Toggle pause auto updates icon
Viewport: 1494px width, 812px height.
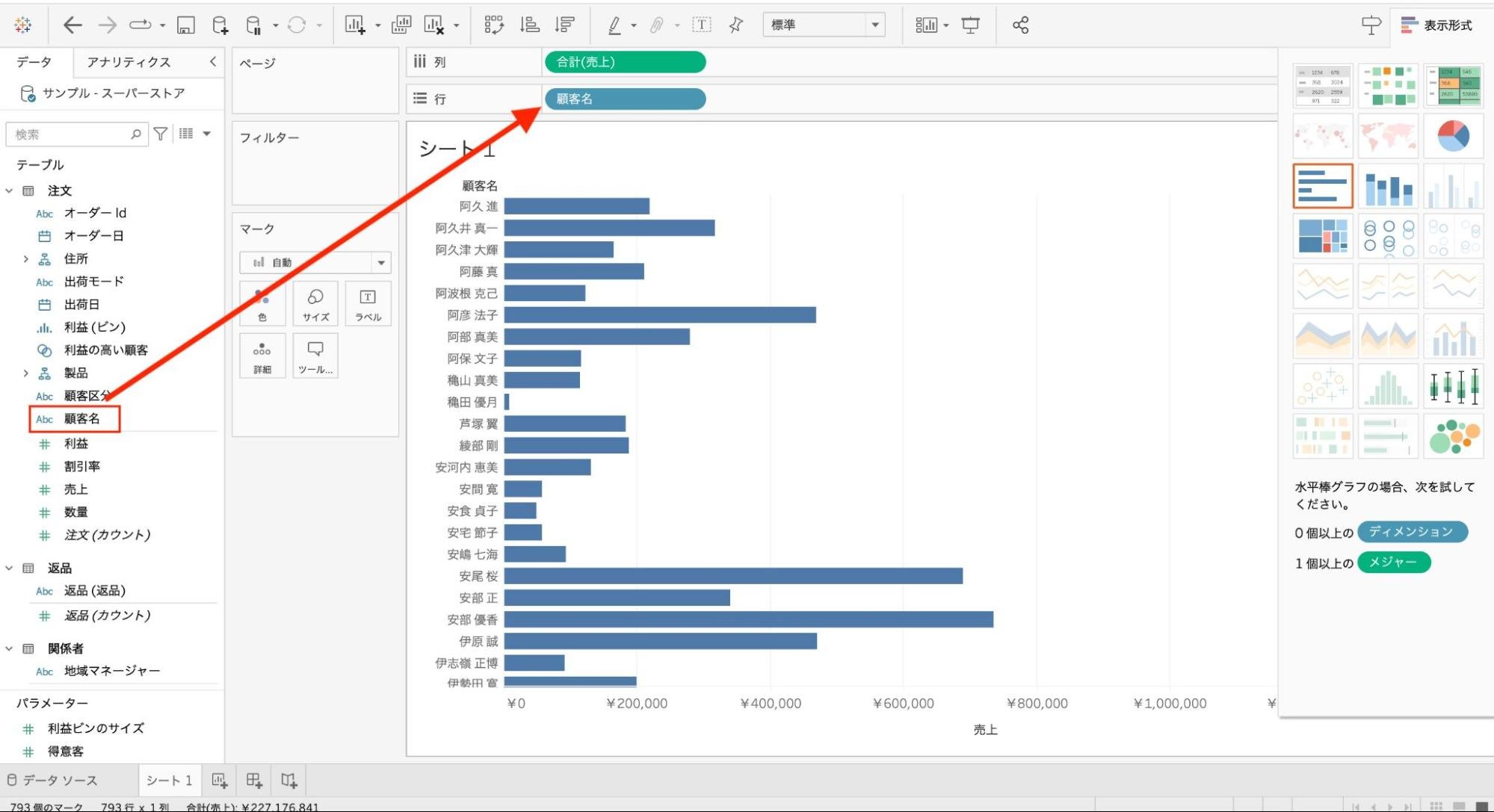click(254, 25)
